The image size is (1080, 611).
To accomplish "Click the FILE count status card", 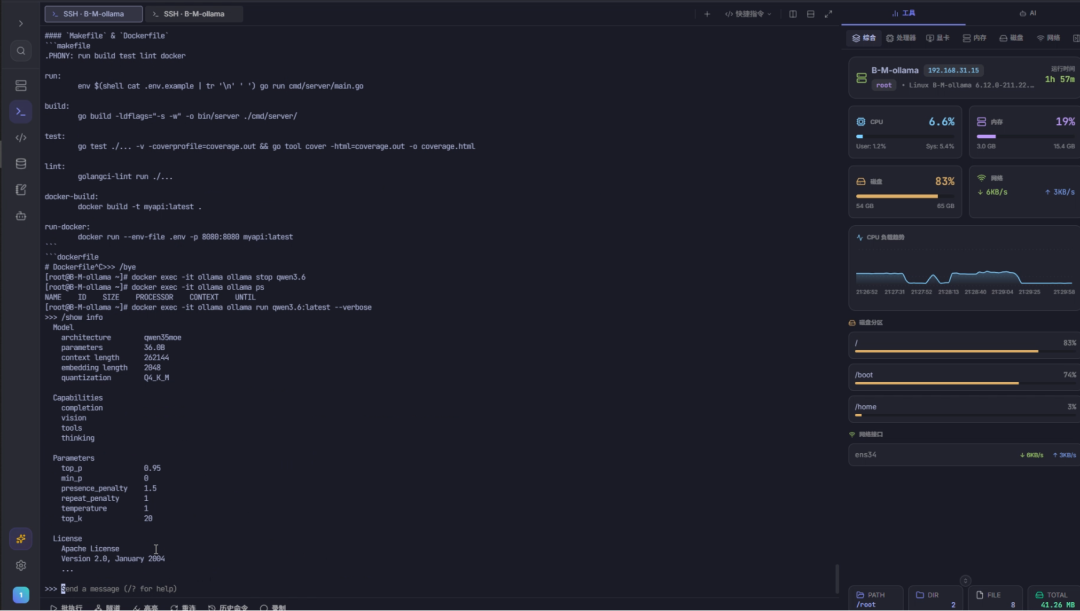I will click(x=995, y=599).
